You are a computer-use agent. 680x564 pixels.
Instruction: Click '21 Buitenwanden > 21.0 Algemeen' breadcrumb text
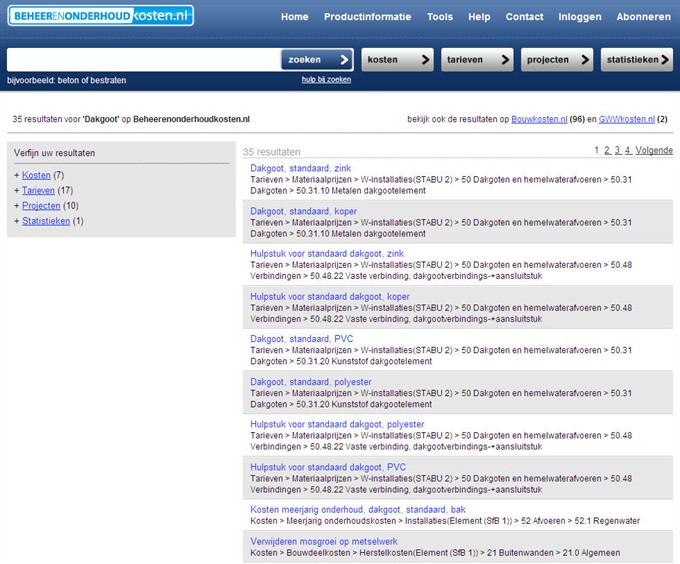click(553, 553)
